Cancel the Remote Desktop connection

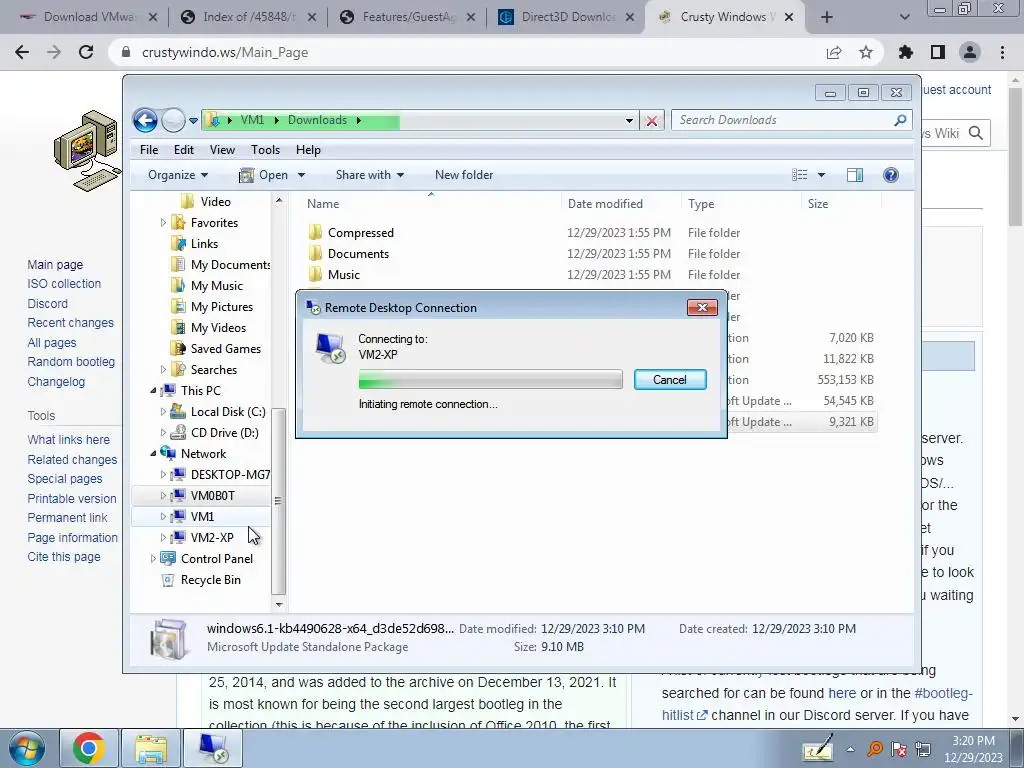[669, 379]
